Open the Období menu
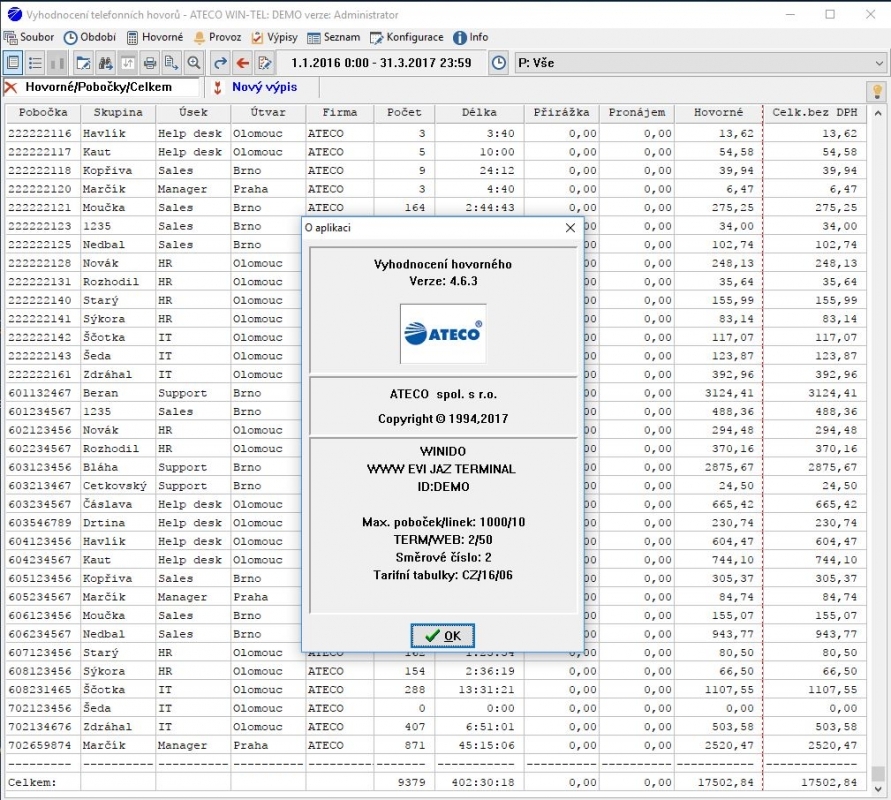The width and height of the screenshot is (891, 800). pyautogui.click(x=90, y=38)
